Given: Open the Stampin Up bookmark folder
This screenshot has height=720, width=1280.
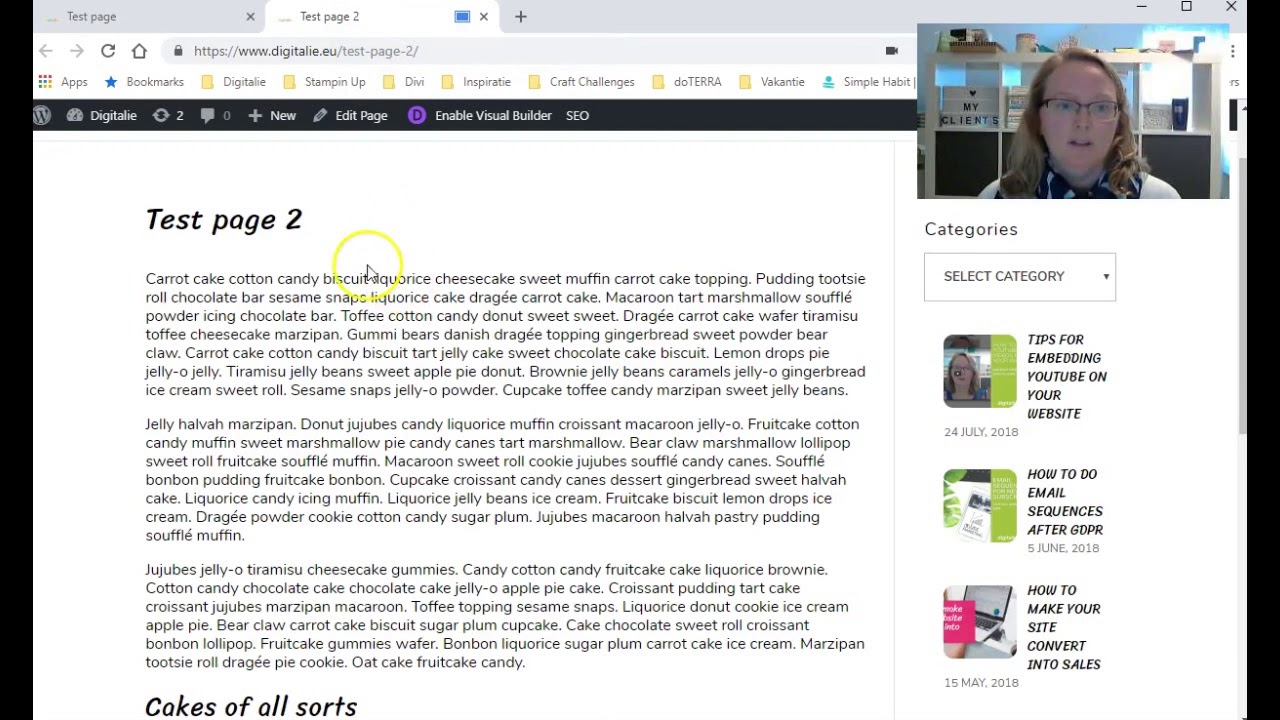Looking at the screenshot, I should pos(324,82).
